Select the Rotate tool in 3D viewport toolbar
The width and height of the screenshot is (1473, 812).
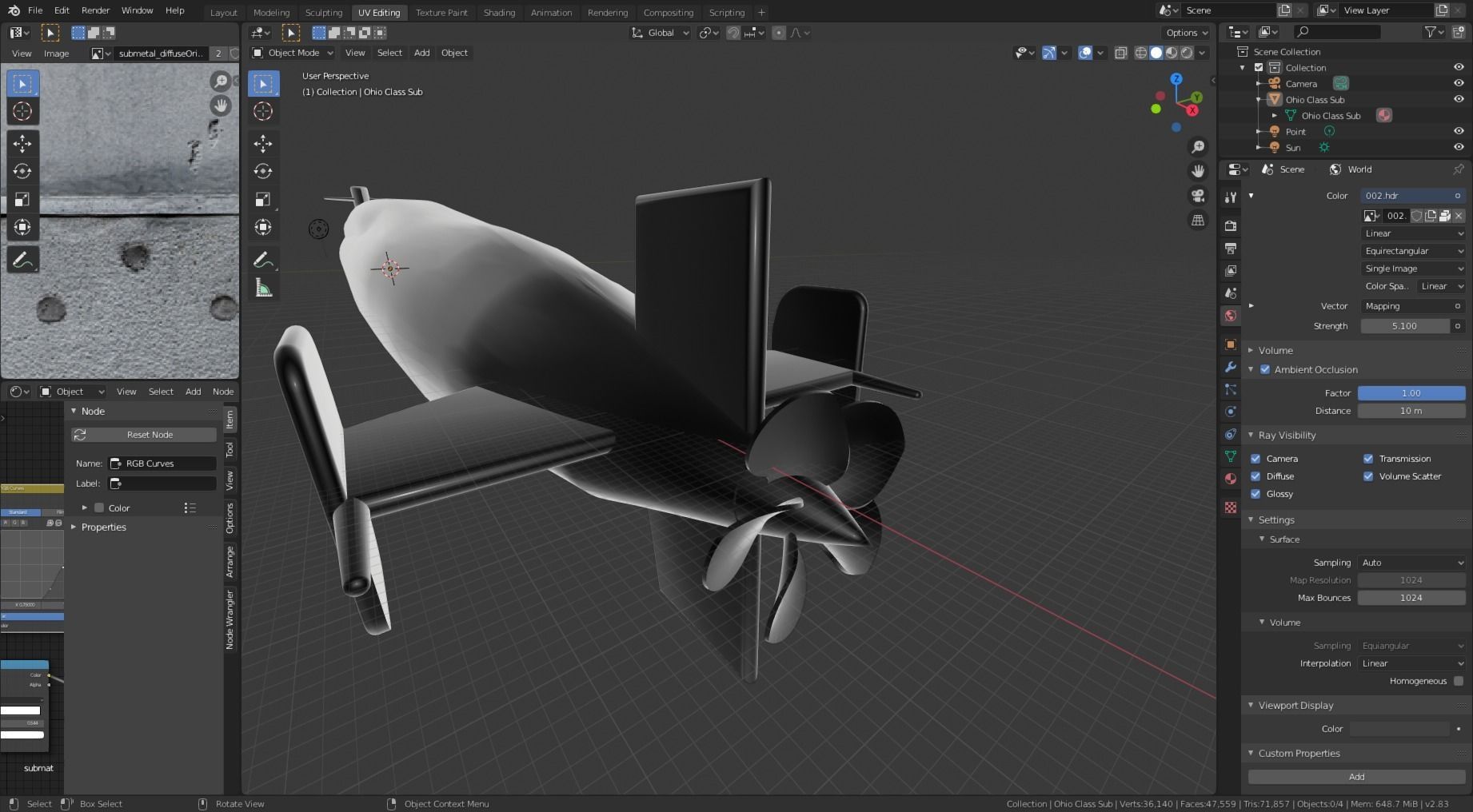[x=263, y=171]
